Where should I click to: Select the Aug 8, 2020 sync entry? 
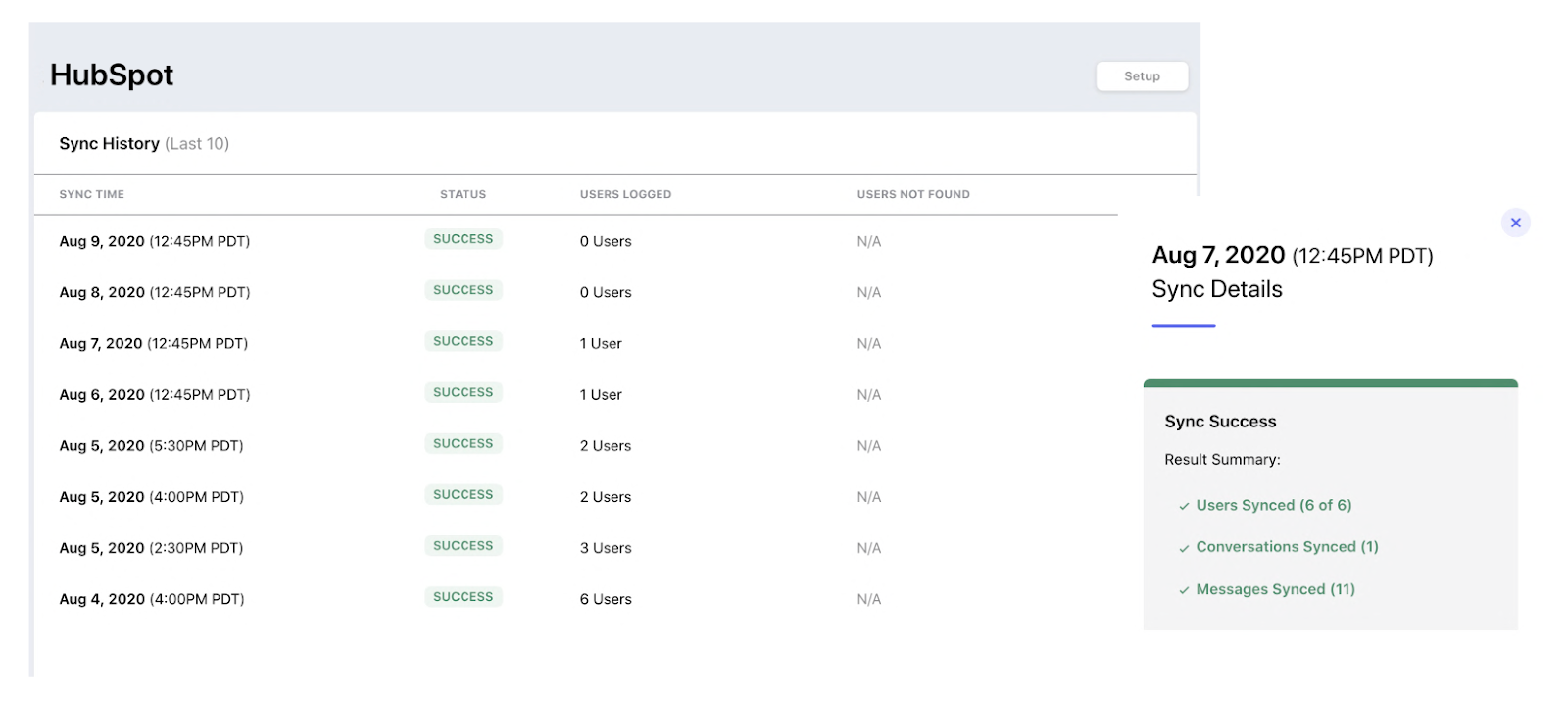point(576,292)
